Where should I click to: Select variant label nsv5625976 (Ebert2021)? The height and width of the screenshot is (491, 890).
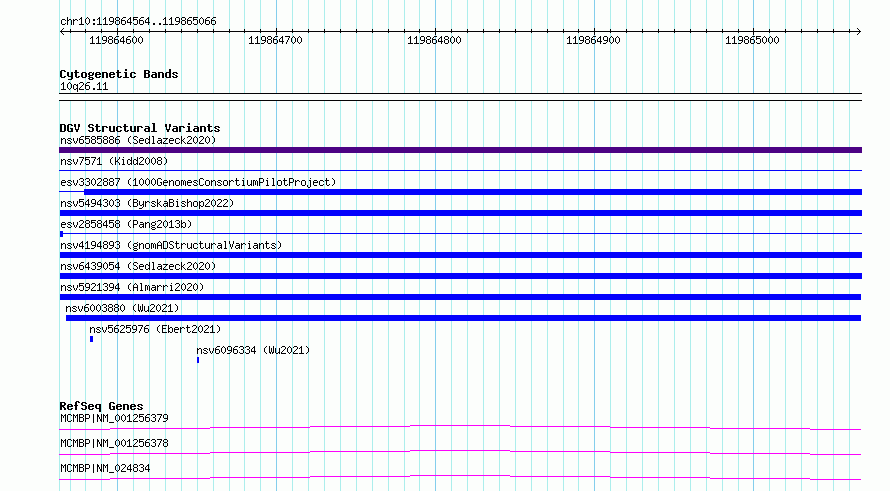(x=155, y=329)
